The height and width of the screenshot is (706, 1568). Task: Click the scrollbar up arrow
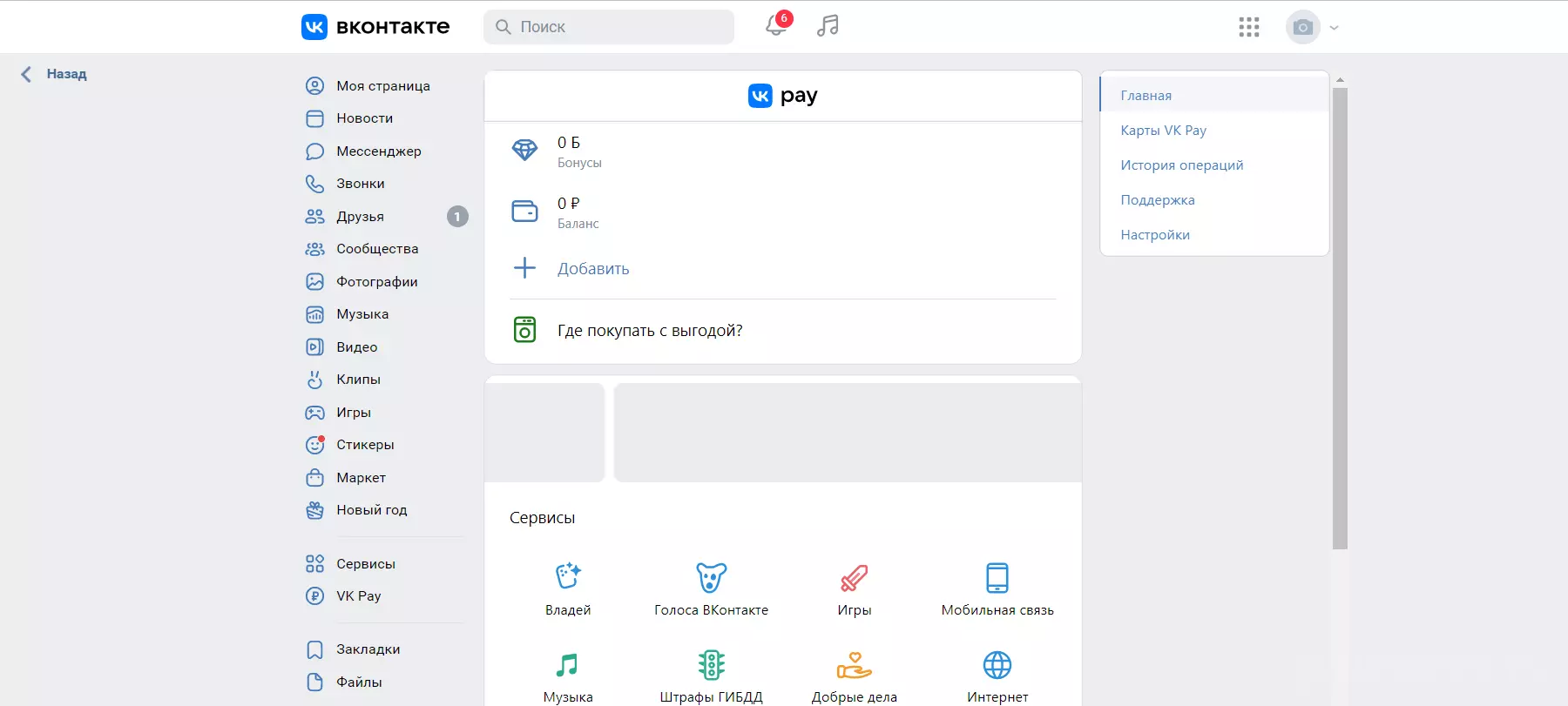(1340, 79)
